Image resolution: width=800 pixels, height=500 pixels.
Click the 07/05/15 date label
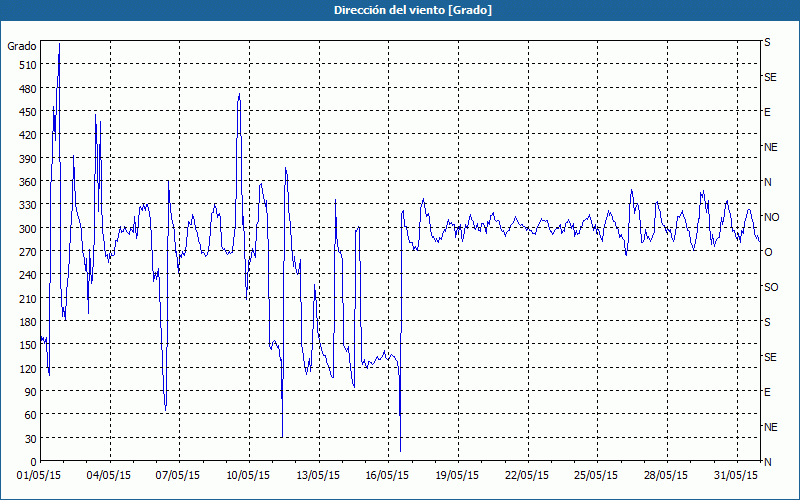pyautogui.click(x=178, y=476)
